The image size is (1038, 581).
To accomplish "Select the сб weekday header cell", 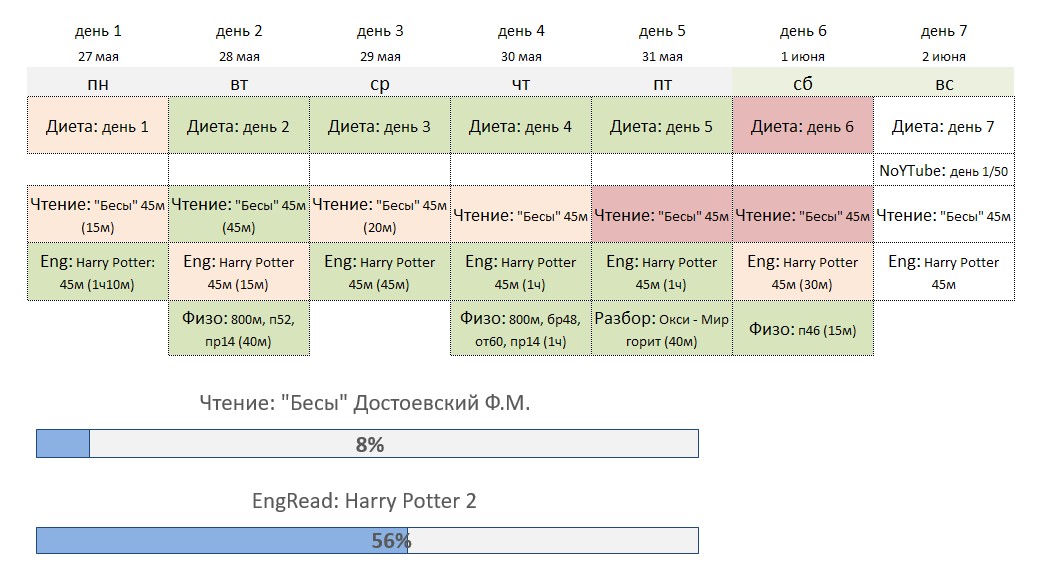I will [803, 83].
